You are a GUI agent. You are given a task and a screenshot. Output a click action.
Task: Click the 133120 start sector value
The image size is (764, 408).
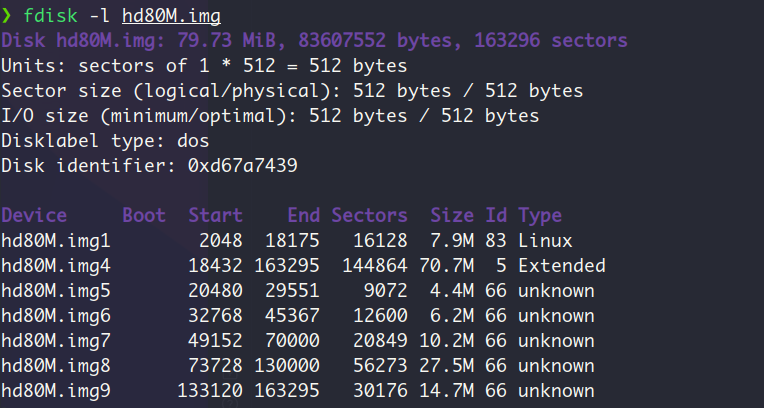(x=210, y=390)
